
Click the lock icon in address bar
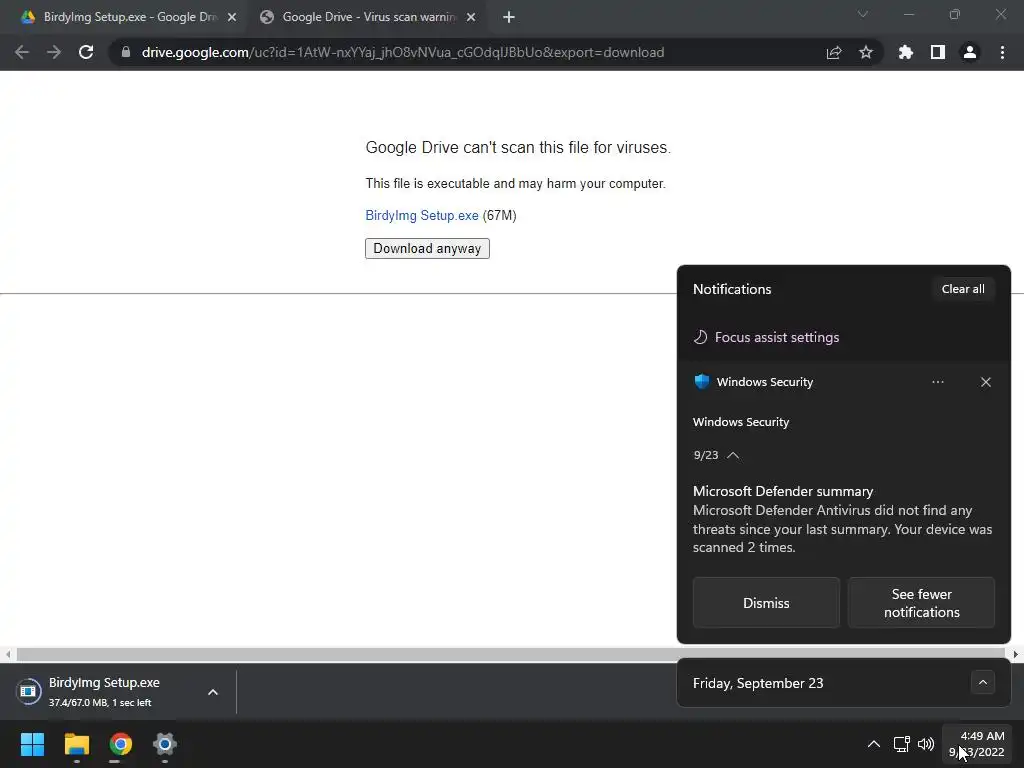(126, 52)
